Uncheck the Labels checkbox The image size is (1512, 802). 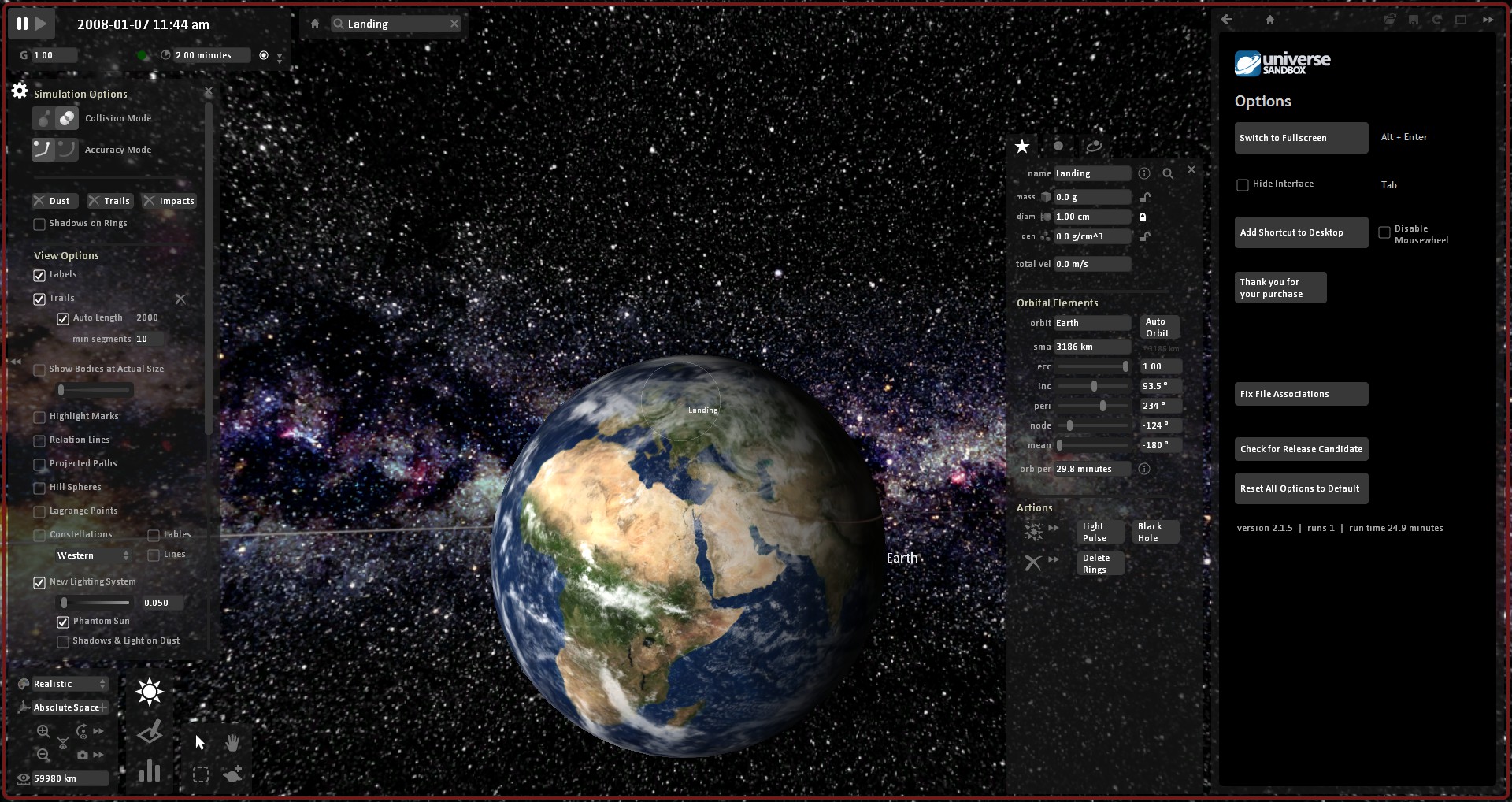point(39,276)
